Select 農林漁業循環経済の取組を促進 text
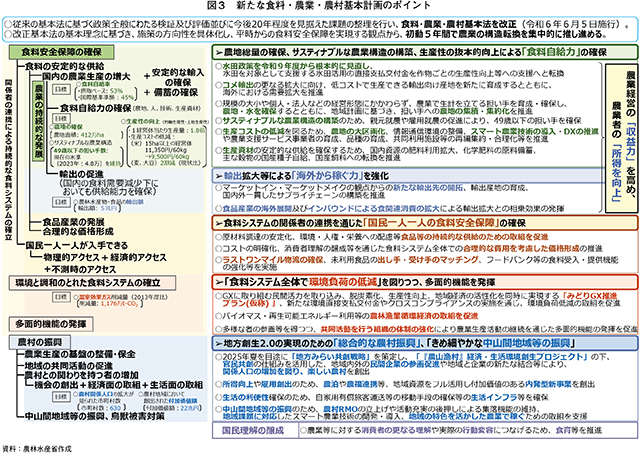The image size is (640, 453). 424,316
